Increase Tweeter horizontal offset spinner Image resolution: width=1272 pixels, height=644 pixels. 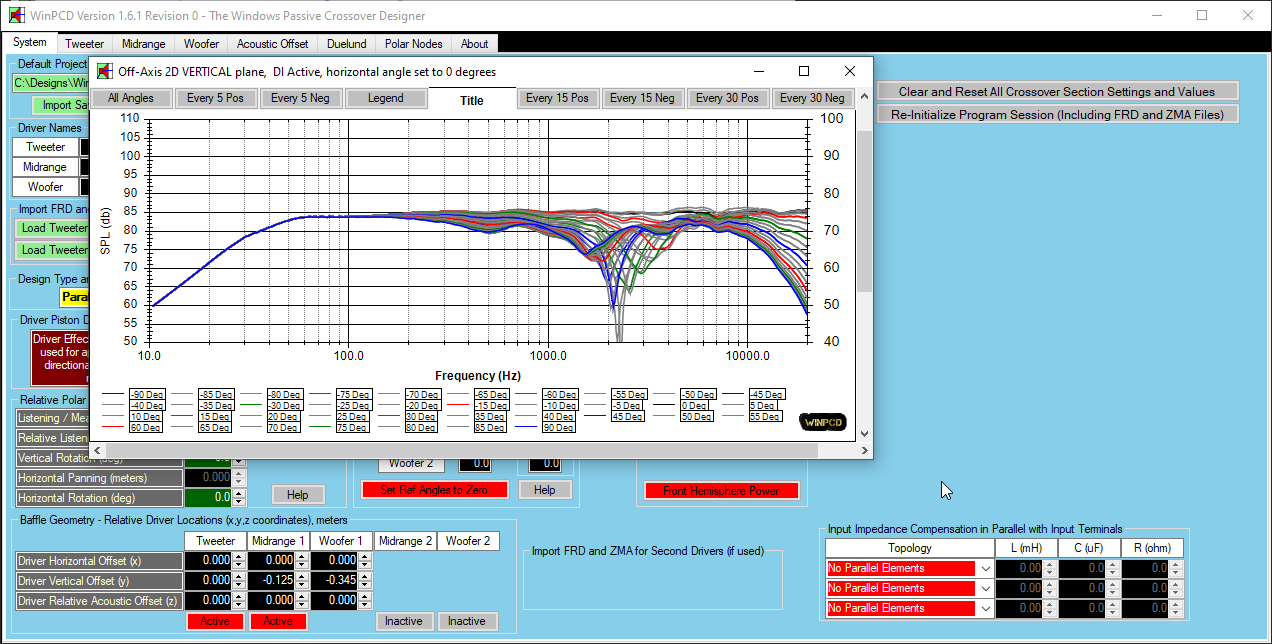tap(238, 557)
